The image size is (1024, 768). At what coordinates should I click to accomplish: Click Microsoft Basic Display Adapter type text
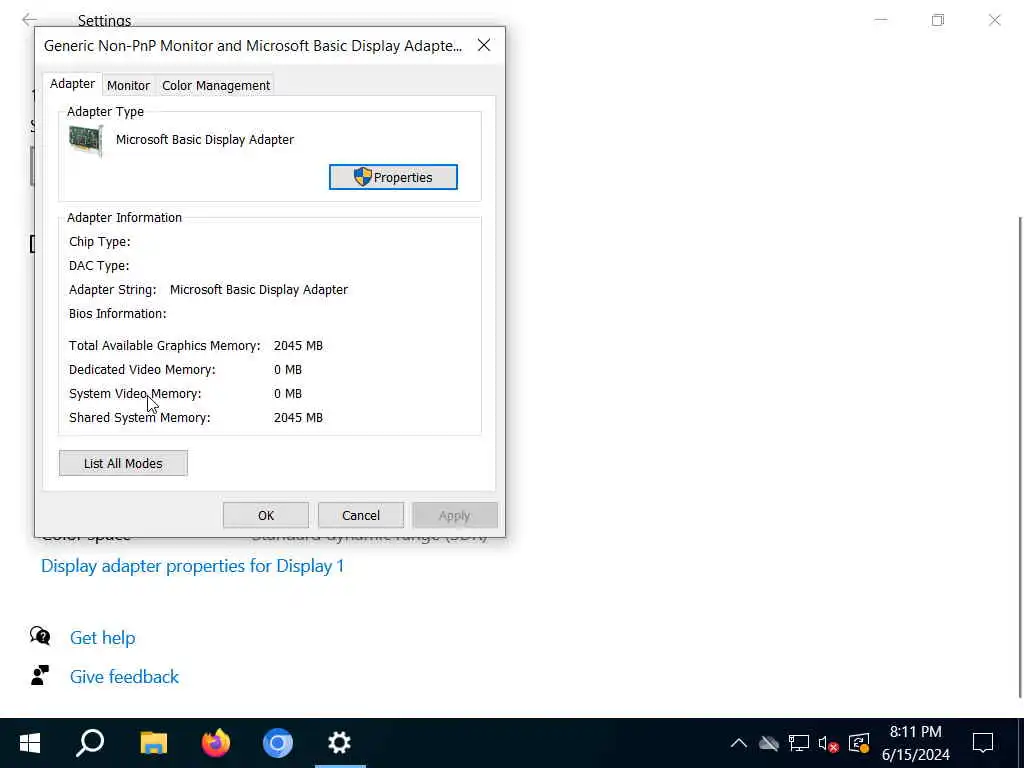[x=204, y=139]
